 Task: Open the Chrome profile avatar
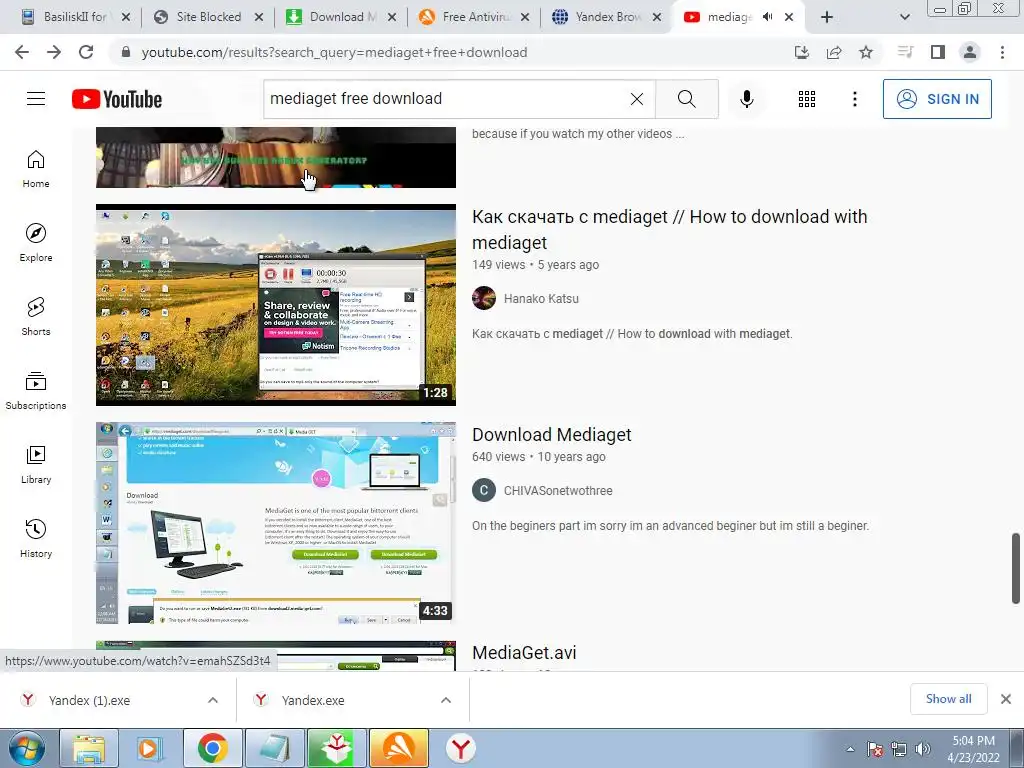coord(970,52)
